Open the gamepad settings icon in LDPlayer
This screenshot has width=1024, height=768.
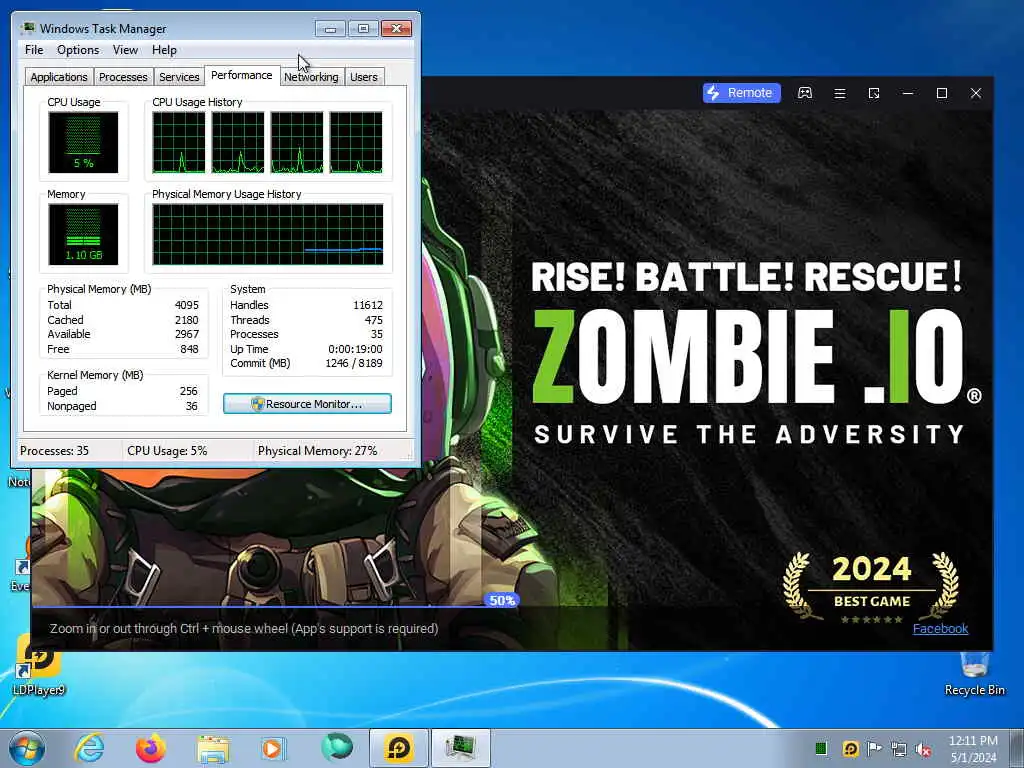click(x=805, y=93)
